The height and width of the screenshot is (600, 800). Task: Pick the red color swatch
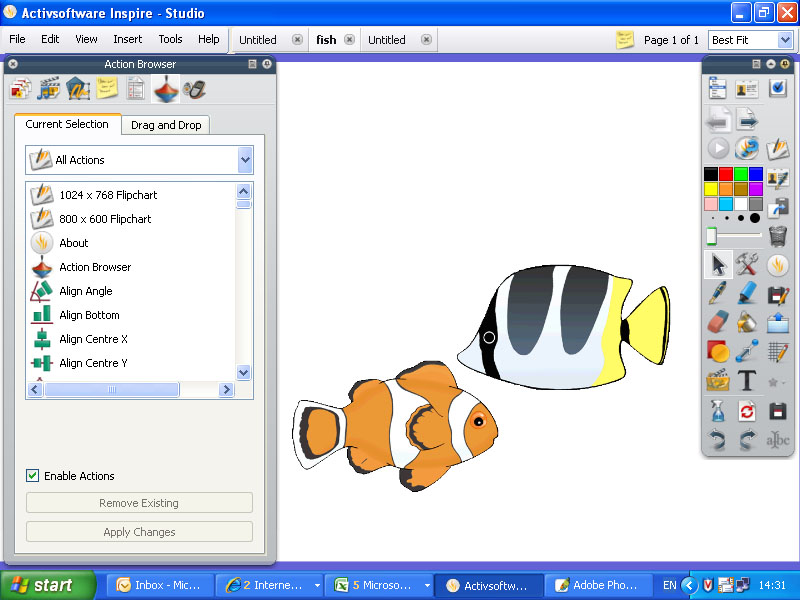tap(725, 174)
